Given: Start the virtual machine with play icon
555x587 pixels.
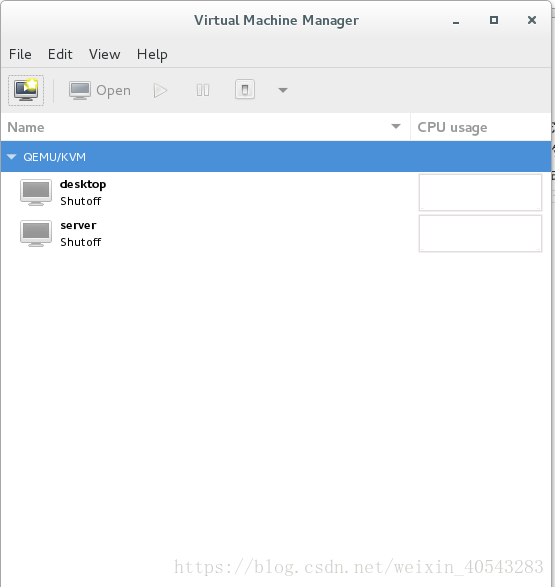Looking at the screenshot, I should tap(161, 90).
